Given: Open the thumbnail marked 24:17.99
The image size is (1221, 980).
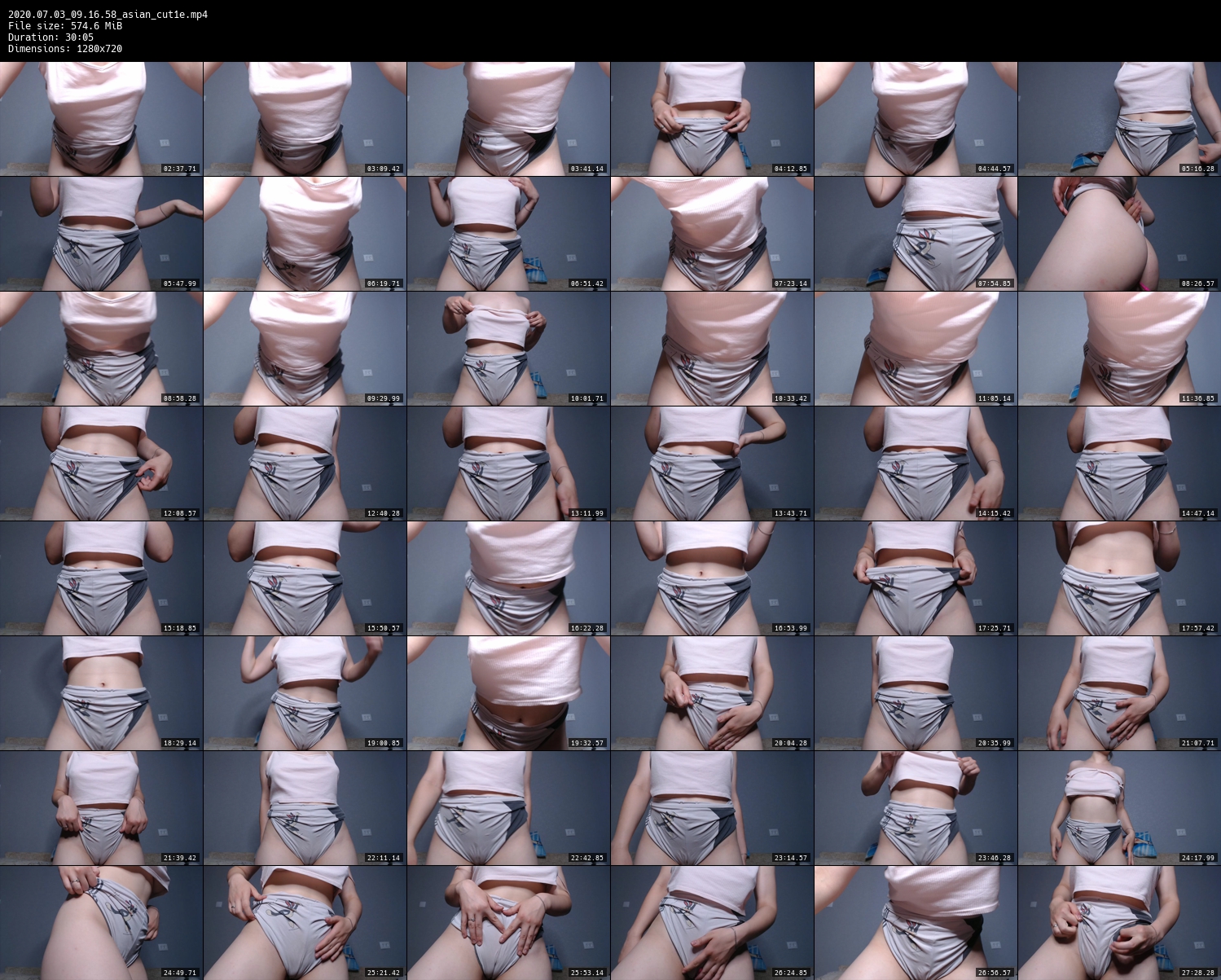Looking at the screenshot, I should tap(1119, 808).
